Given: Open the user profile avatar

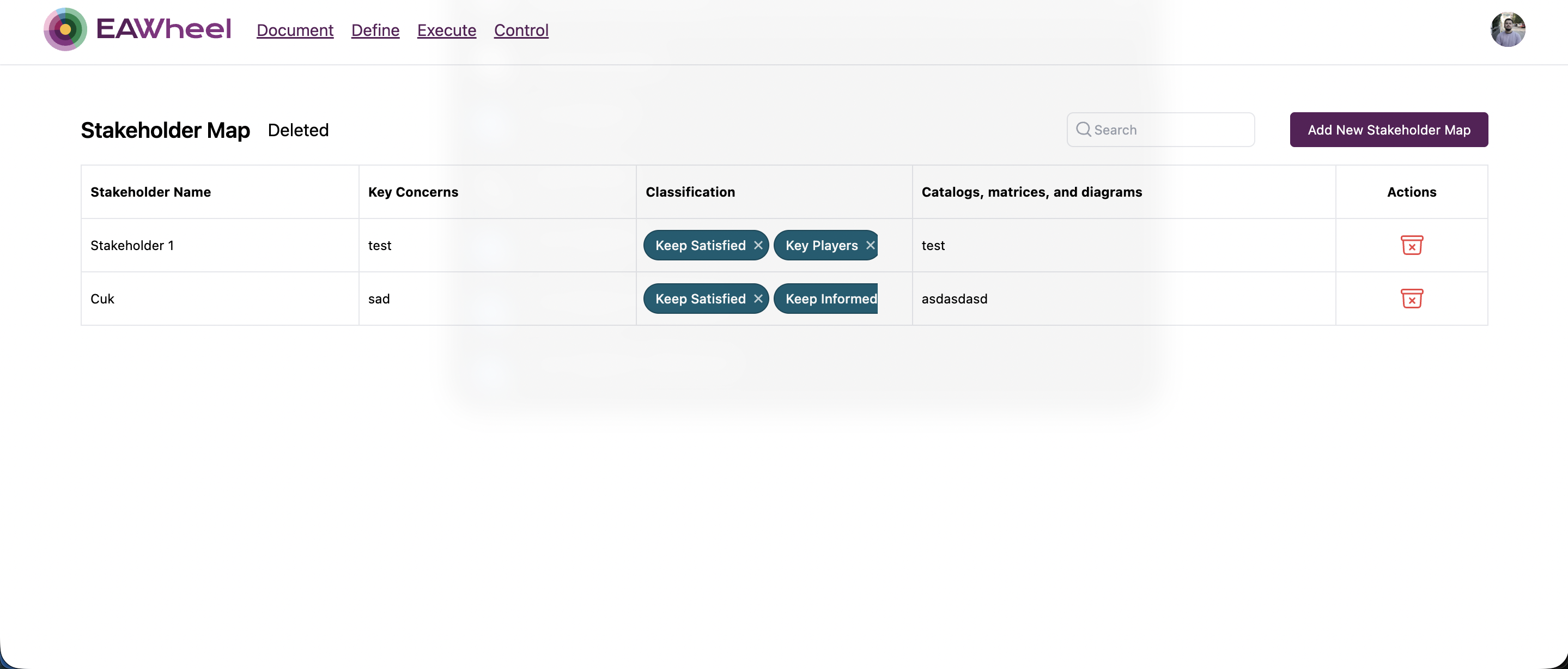Looking at the screenshot, I should coord(1508,29).
